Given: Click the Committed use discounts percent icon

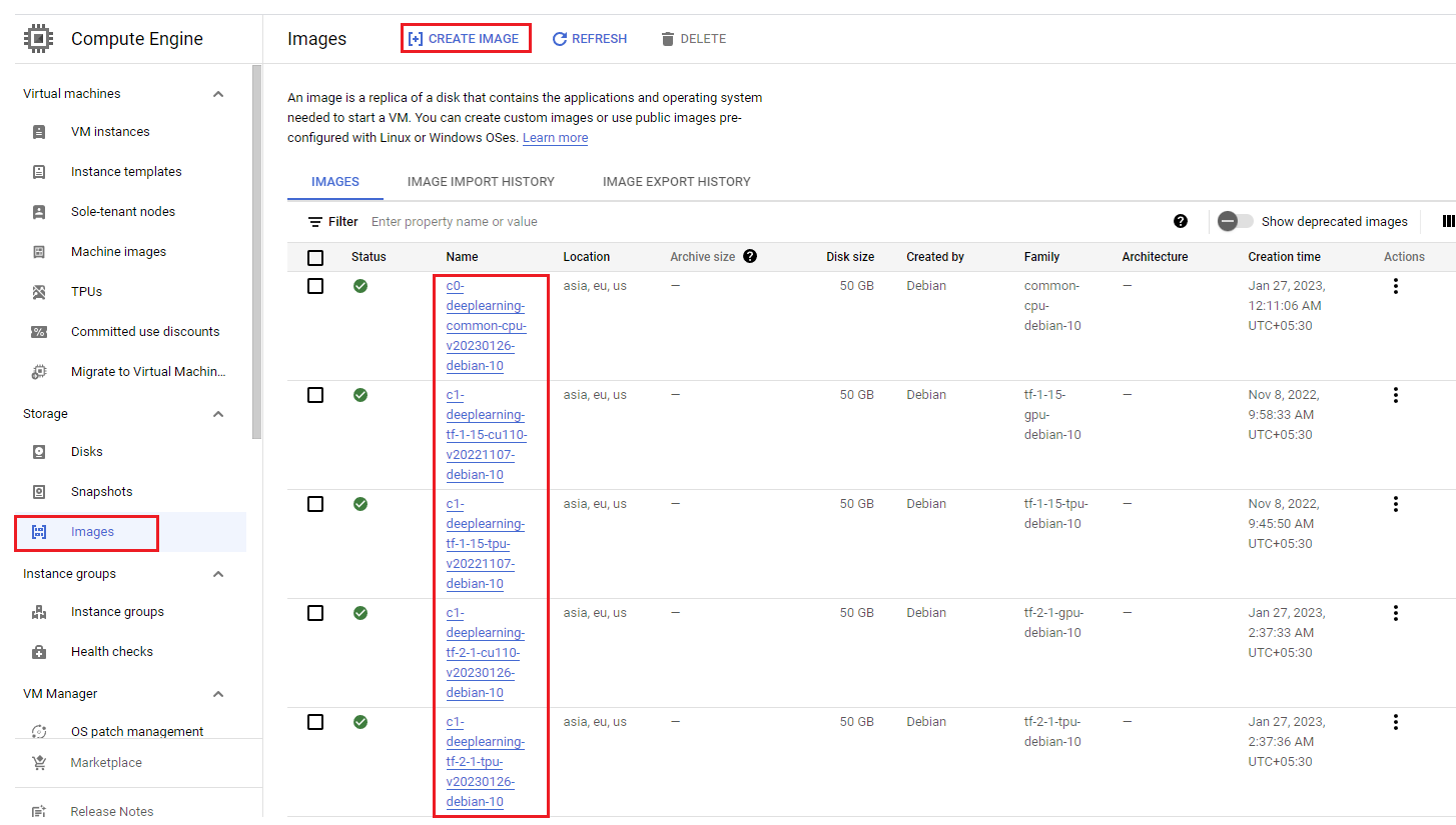Looking at the screenshot, I should tap(39, 332).
